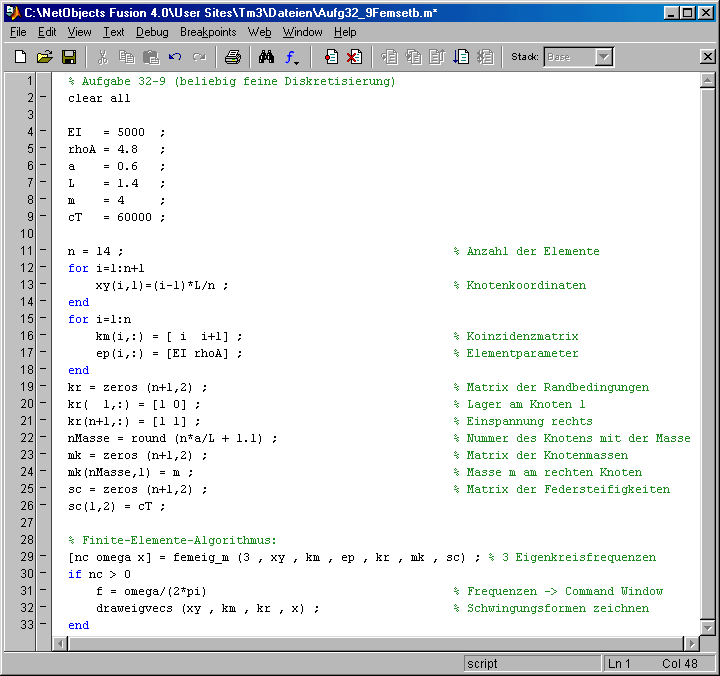720x676 pixels.
Task: Click the vertical scrollbar down arrow
Action: [708, 627]
